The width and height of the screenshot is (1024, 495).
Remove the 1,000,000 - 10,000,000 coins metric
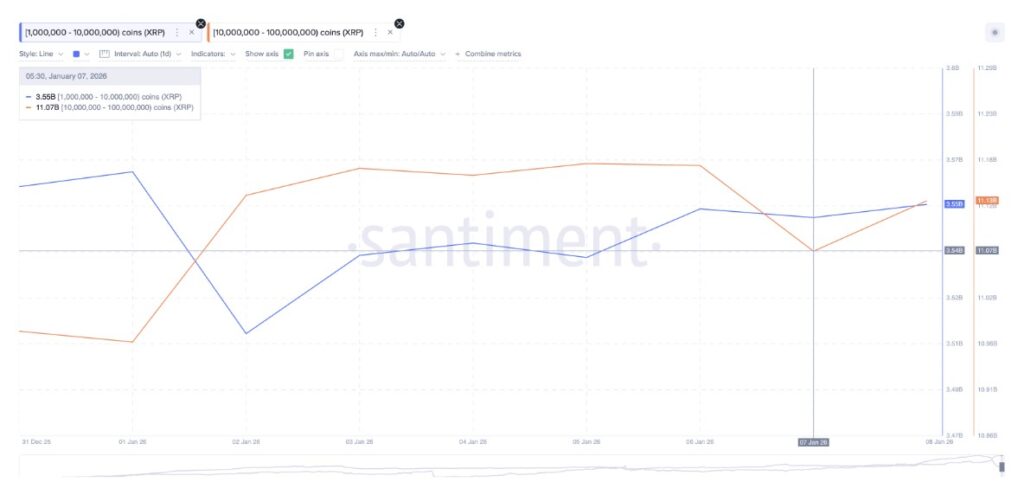coord(201,23)
